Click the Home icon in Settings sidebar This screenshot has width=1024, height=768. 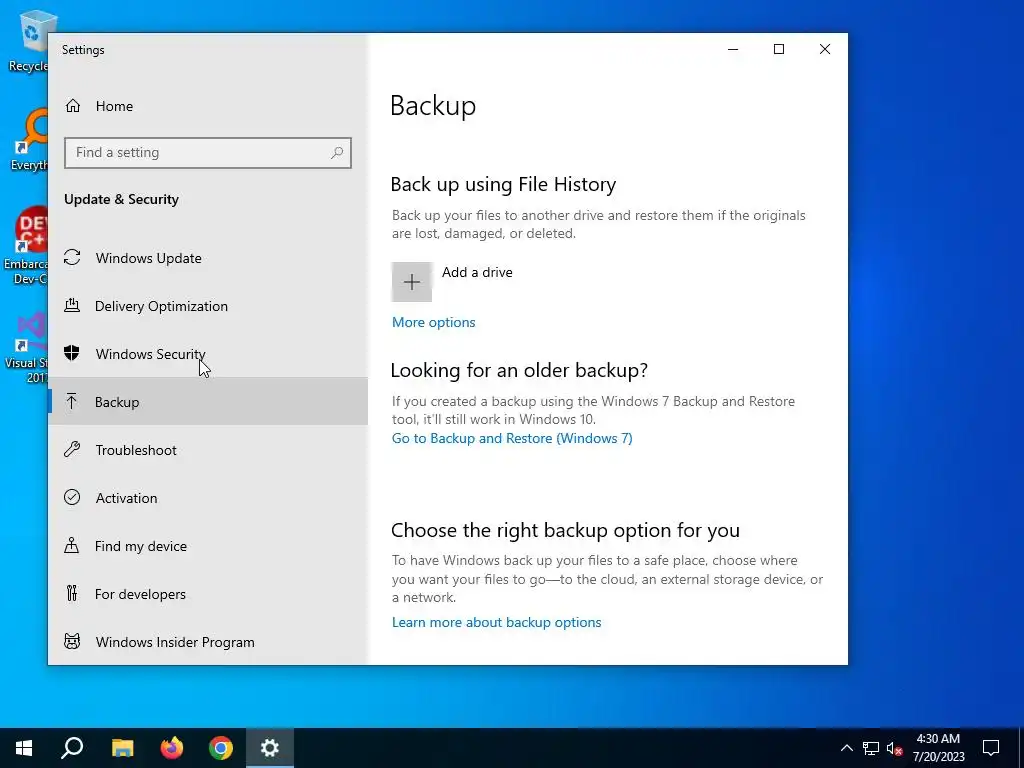(x=72, y=106)
